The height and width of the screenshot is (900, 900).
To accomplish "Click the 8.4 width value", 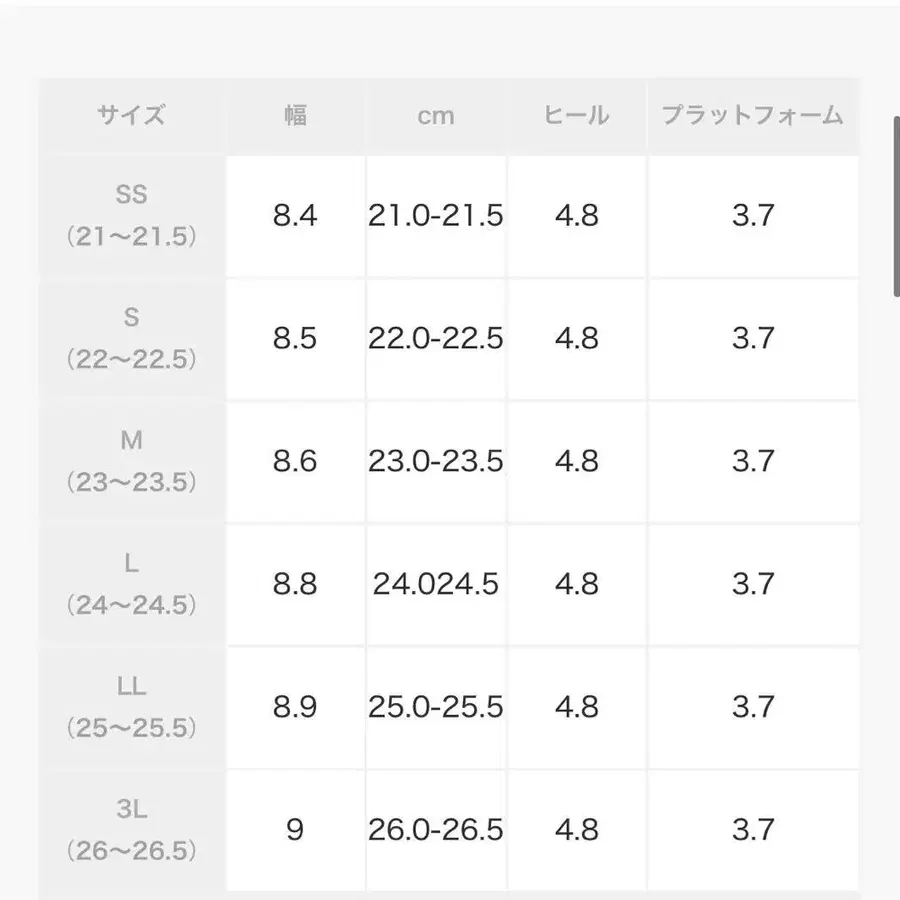I will [294, 215].
